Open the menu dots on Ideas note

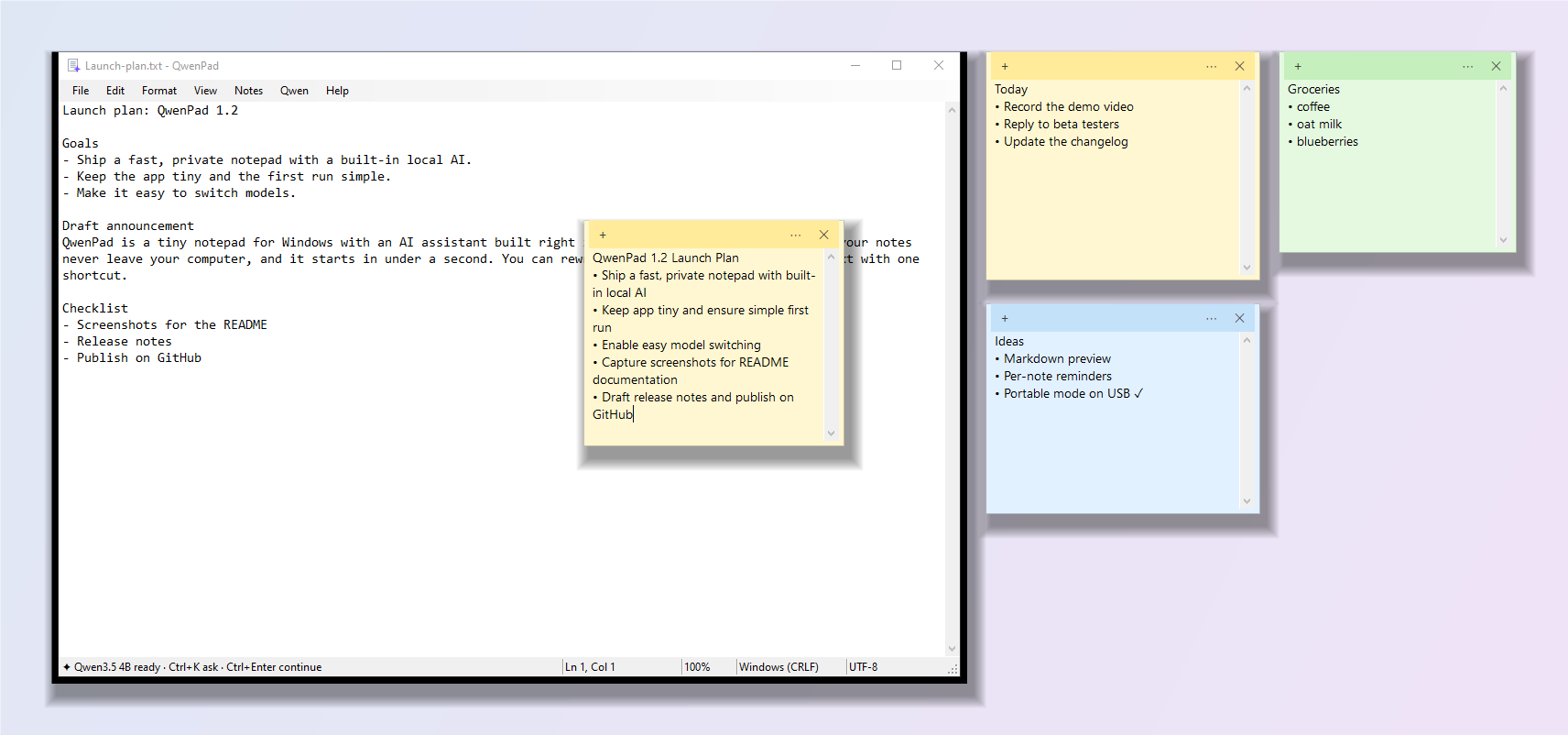[1211, 318]
